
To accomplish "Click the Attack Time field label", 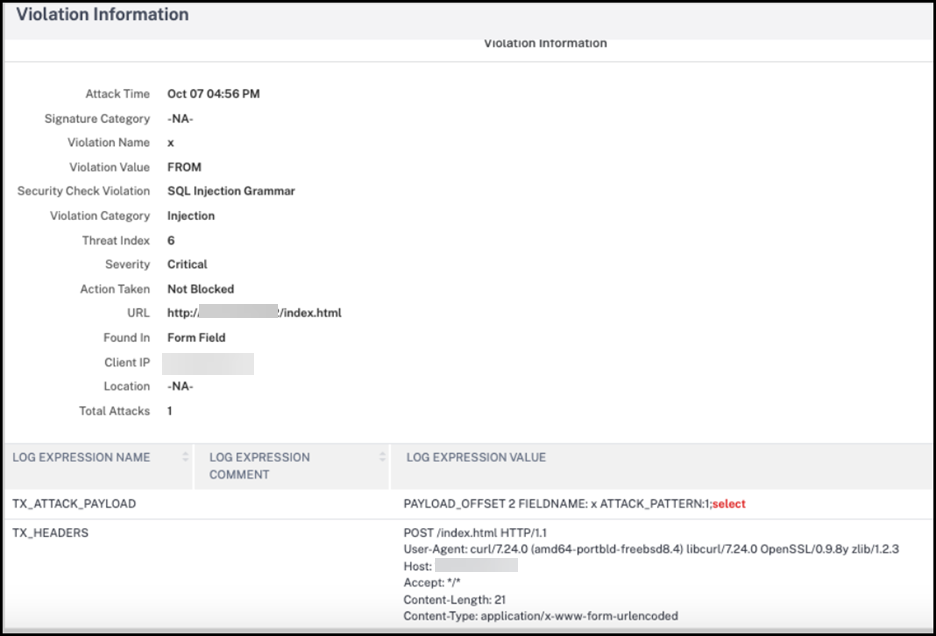I will point(118,94).
